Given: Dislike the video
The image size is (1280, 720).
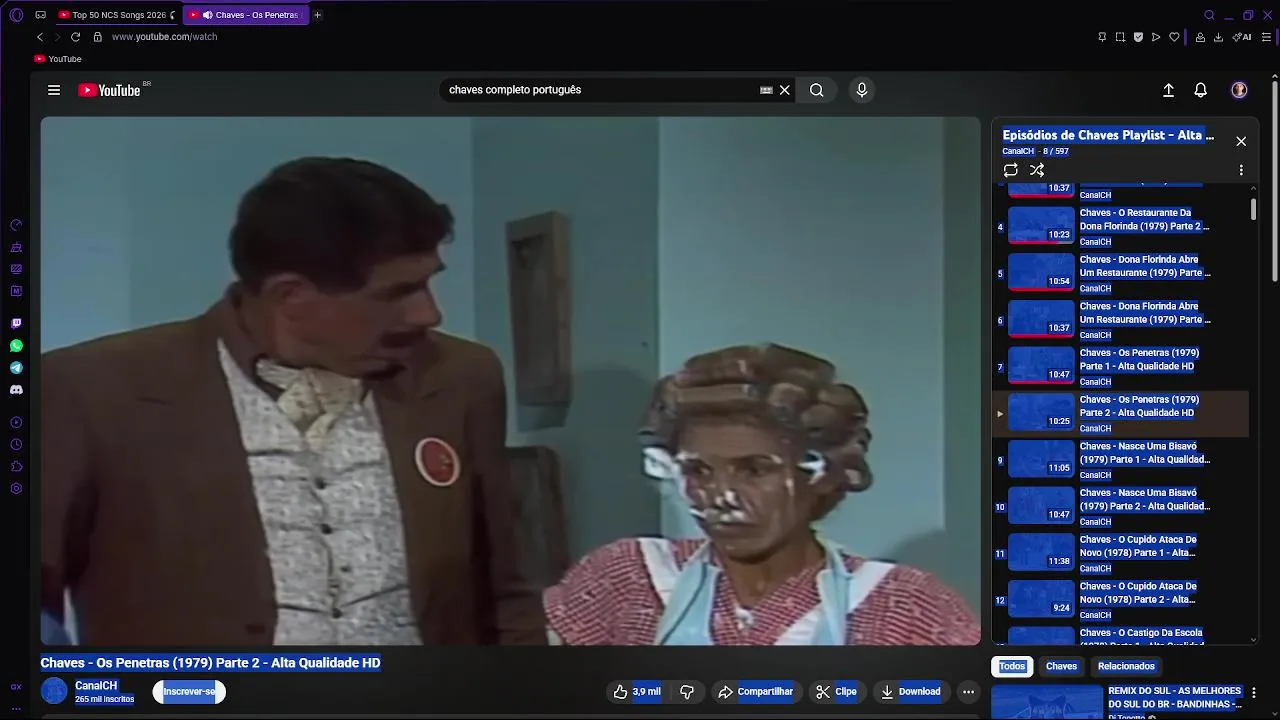Looking at the screenshot, I should [687, 691].
